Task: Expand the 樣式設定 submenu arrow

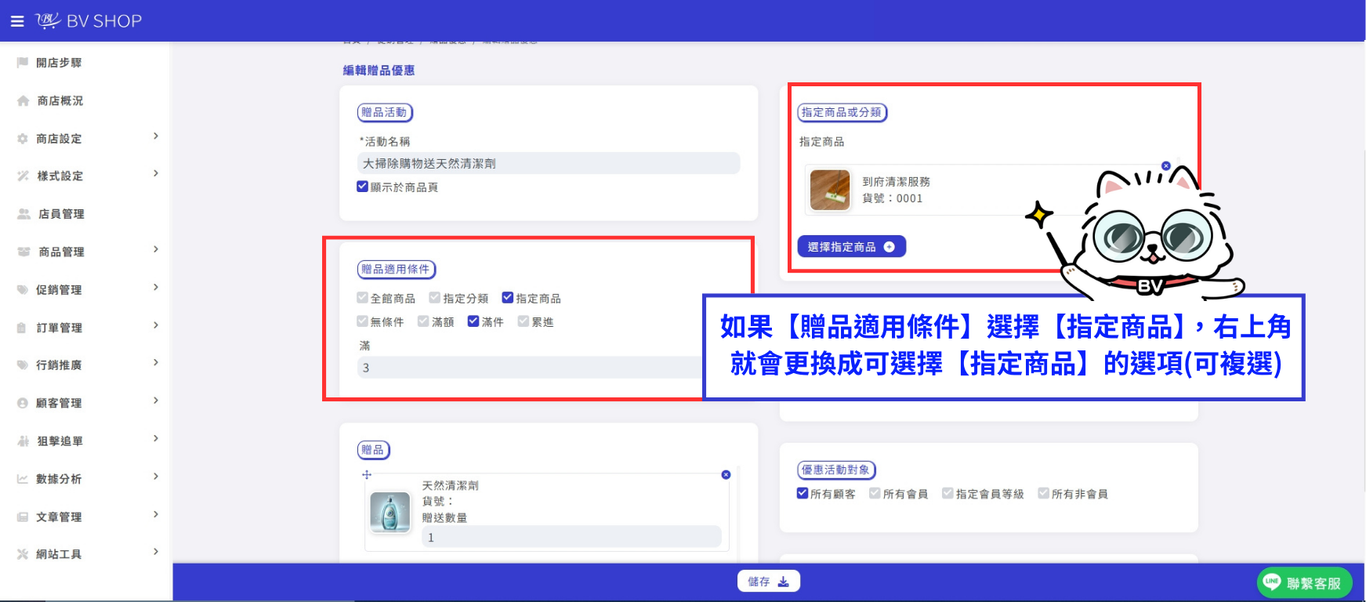Action: coord(156,174)
